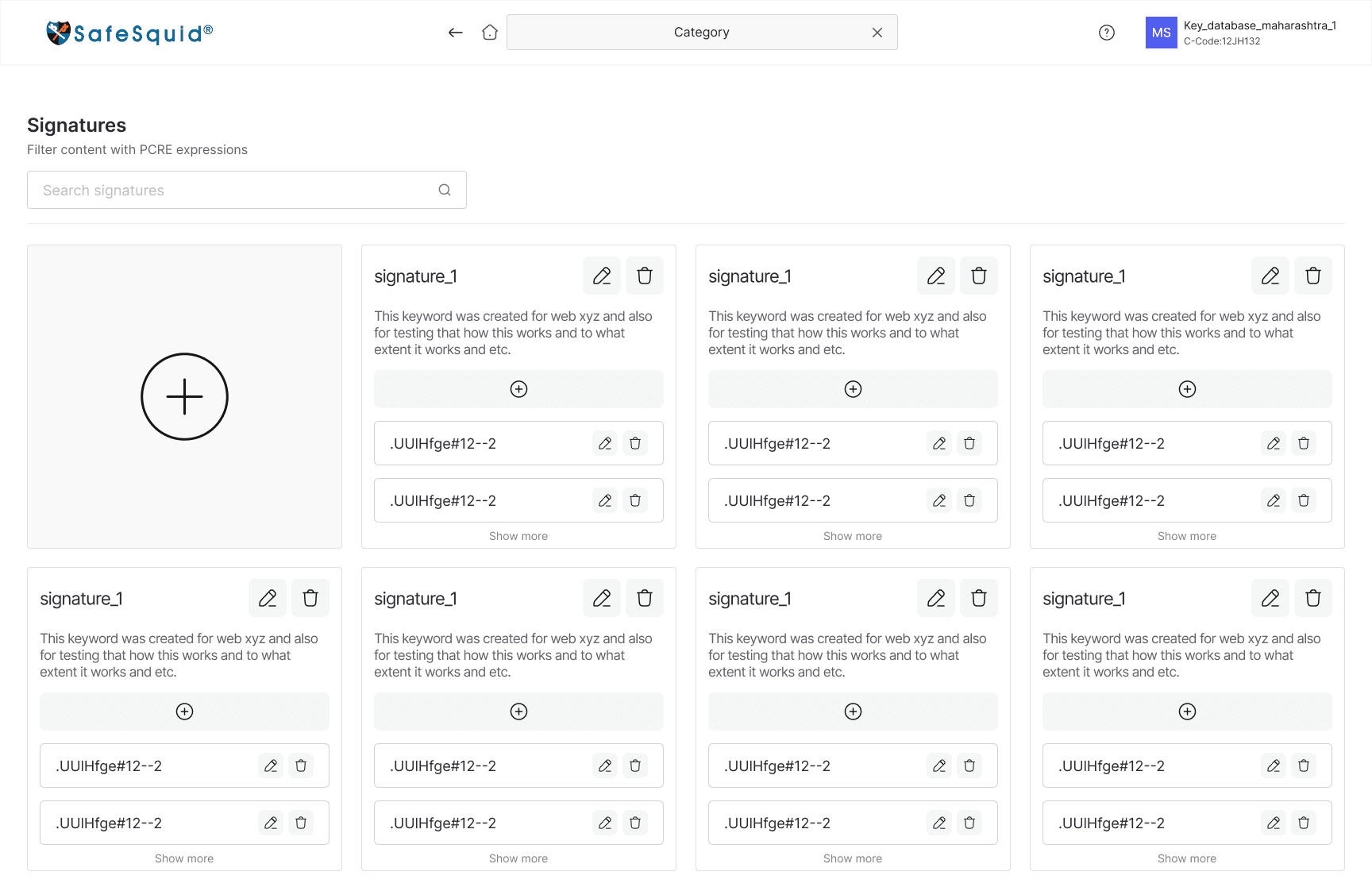
Task: Add a new signature with large plus card
Action: click(184, 396)
